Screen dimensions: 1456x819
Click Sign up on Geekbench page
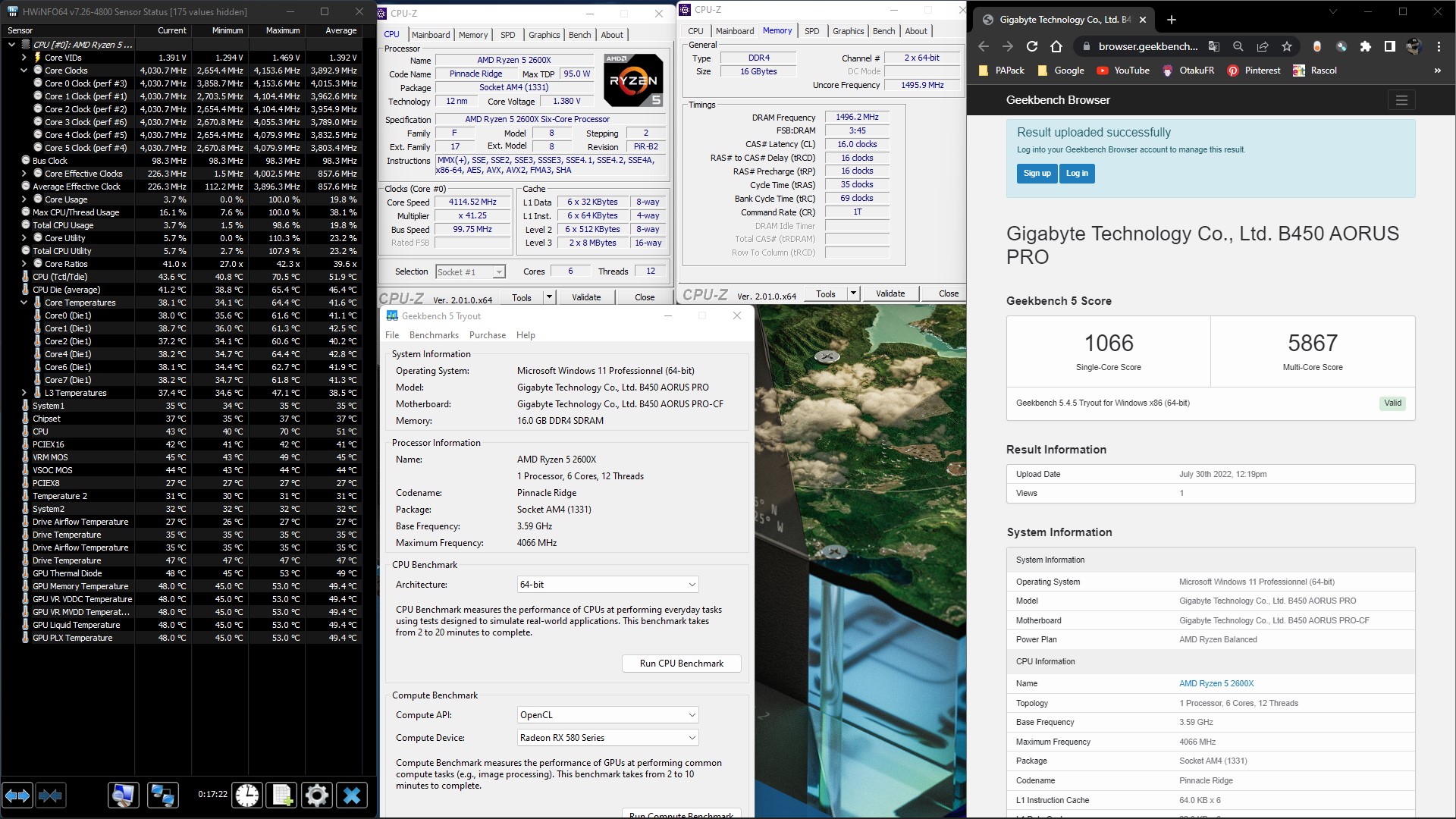click(1037, 174)
